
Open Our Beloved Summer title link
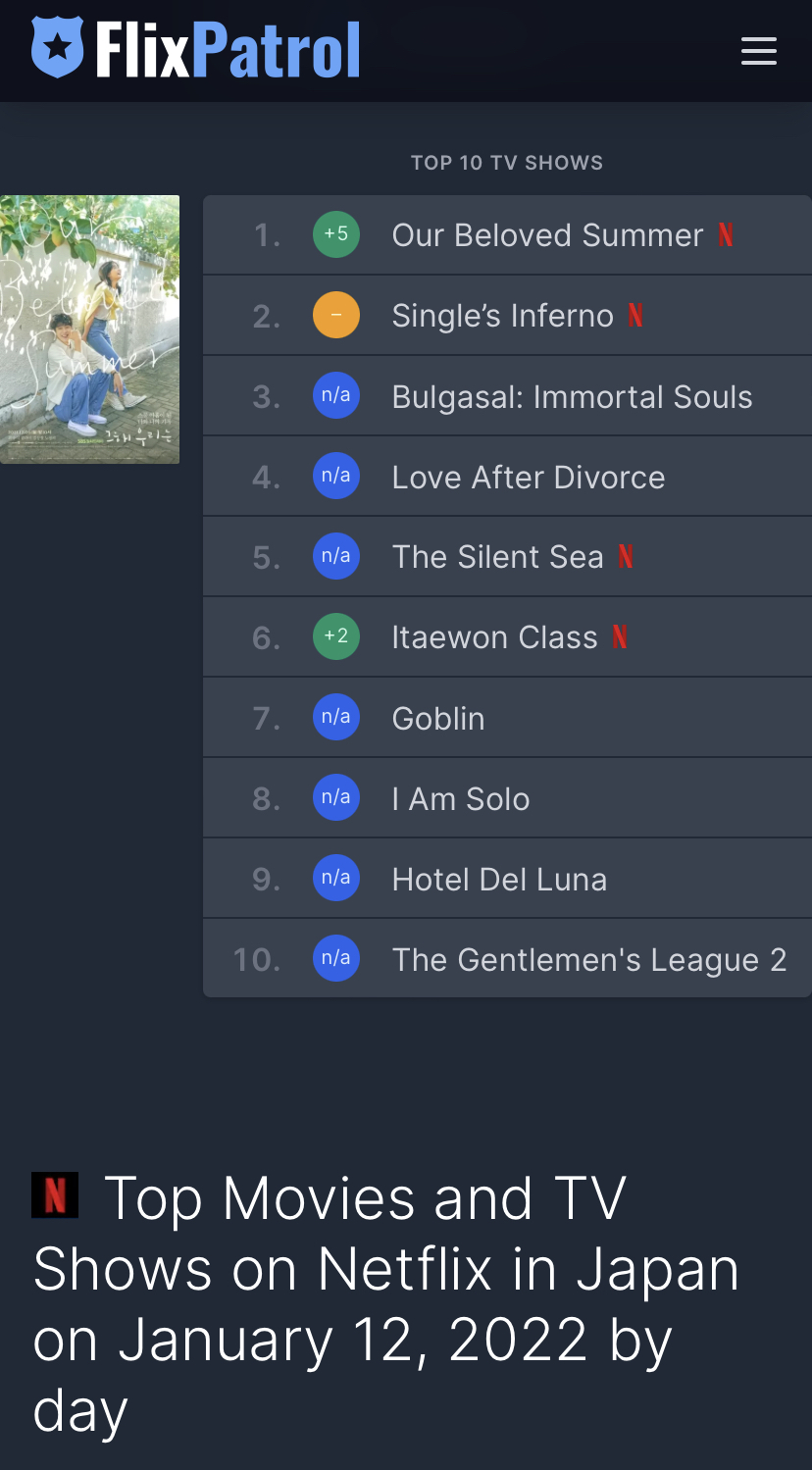click(x=547, y=235)
